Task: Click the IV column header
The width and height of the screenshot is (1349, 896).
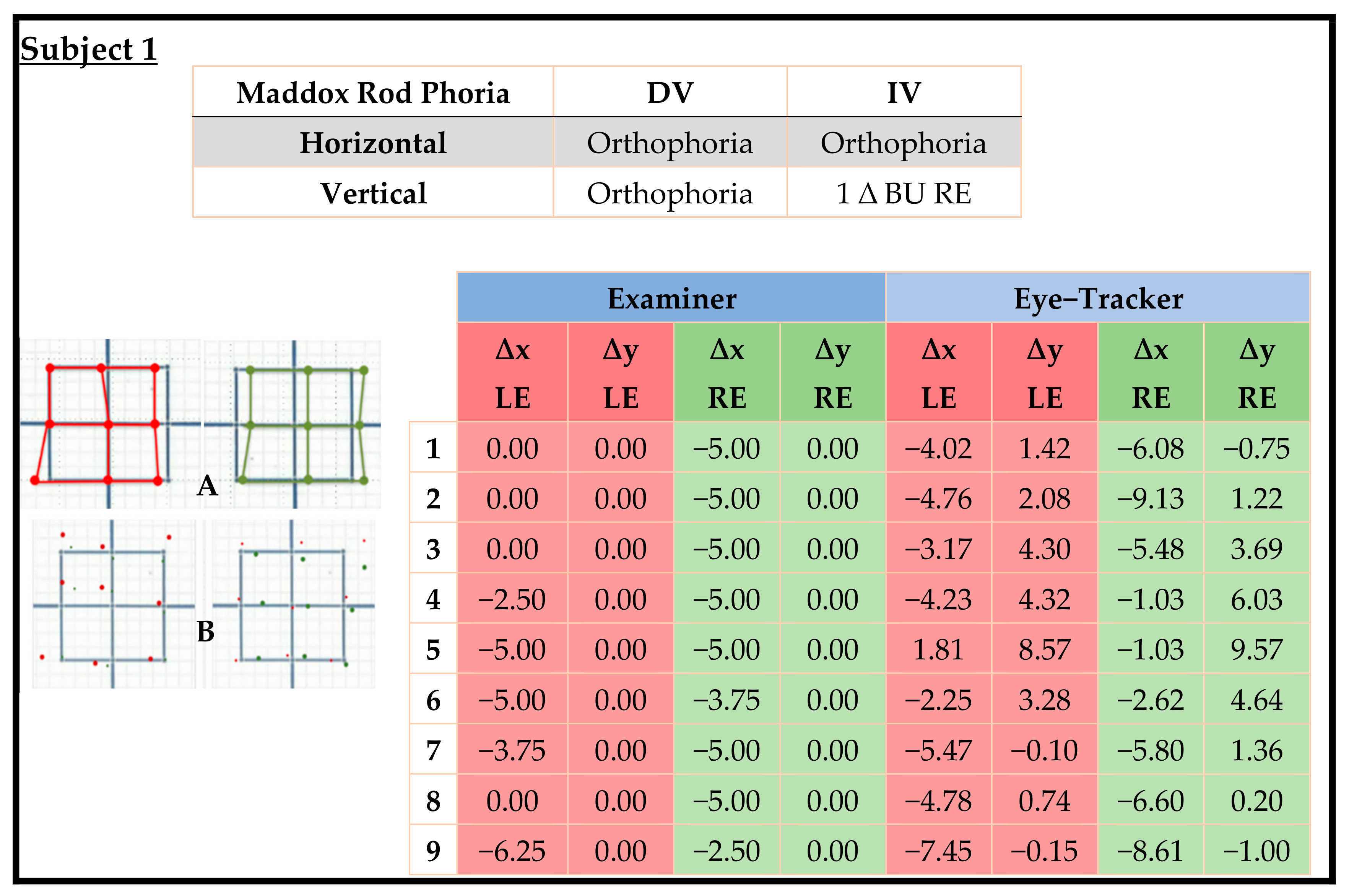Action: click(x=904, y=93)
